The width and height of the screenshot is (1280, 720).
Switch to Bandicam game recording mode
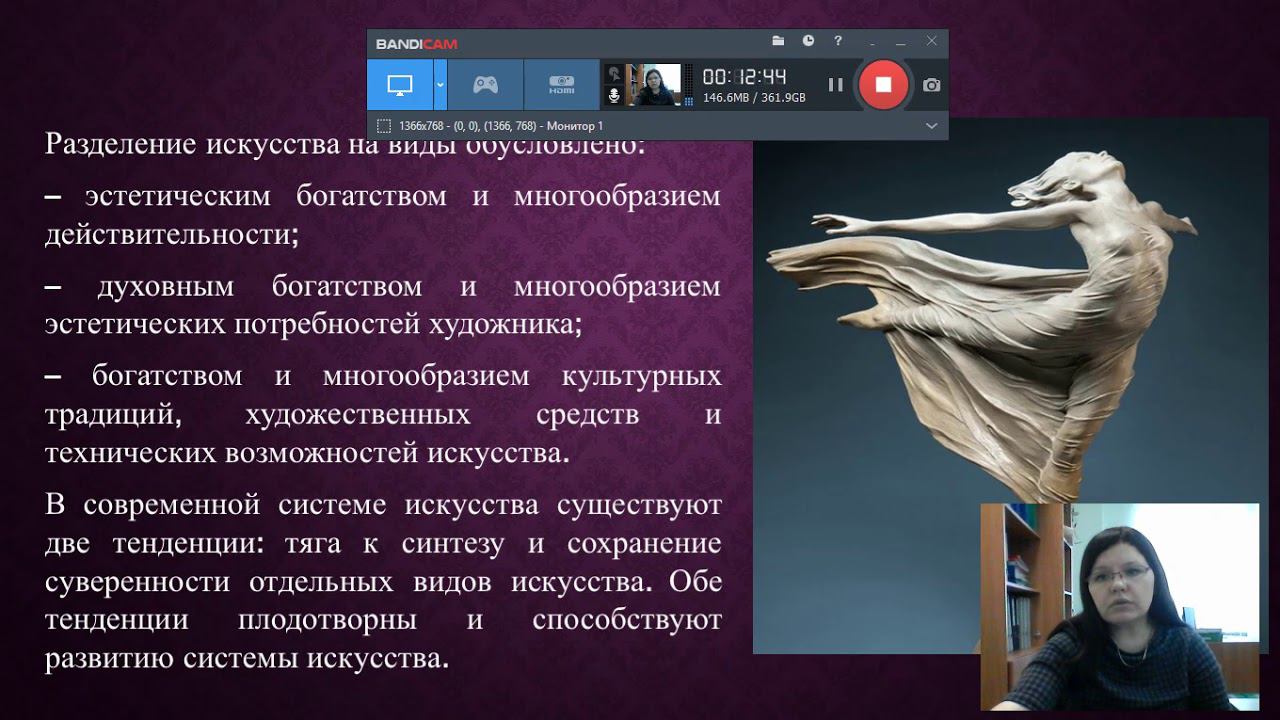point(485,85)
